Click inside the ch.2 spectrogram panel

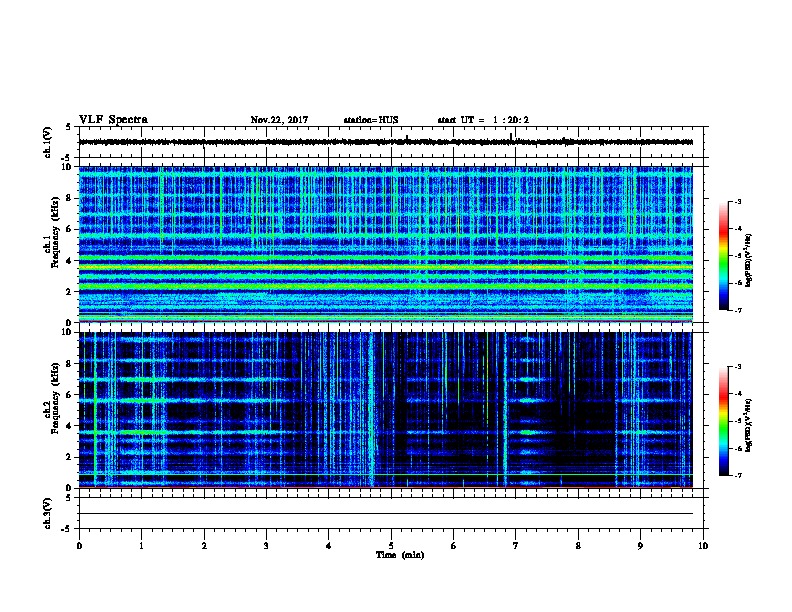coord(386,410)
